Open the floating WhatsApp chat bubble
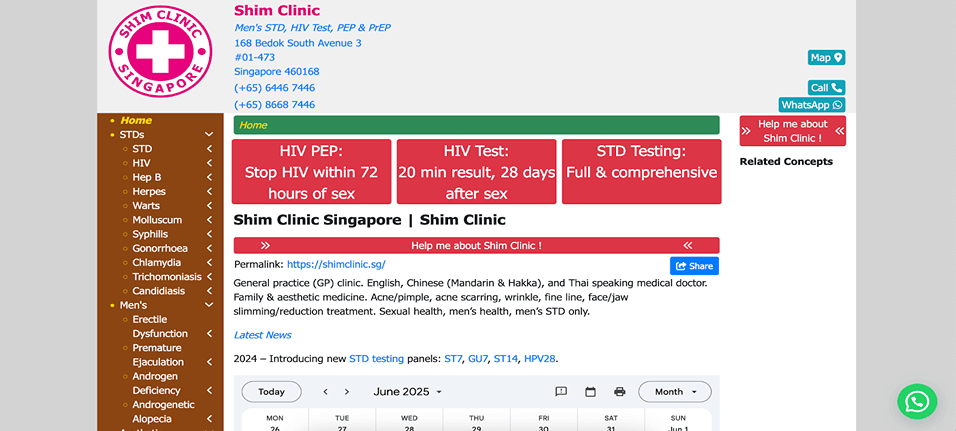 point(917,401)
